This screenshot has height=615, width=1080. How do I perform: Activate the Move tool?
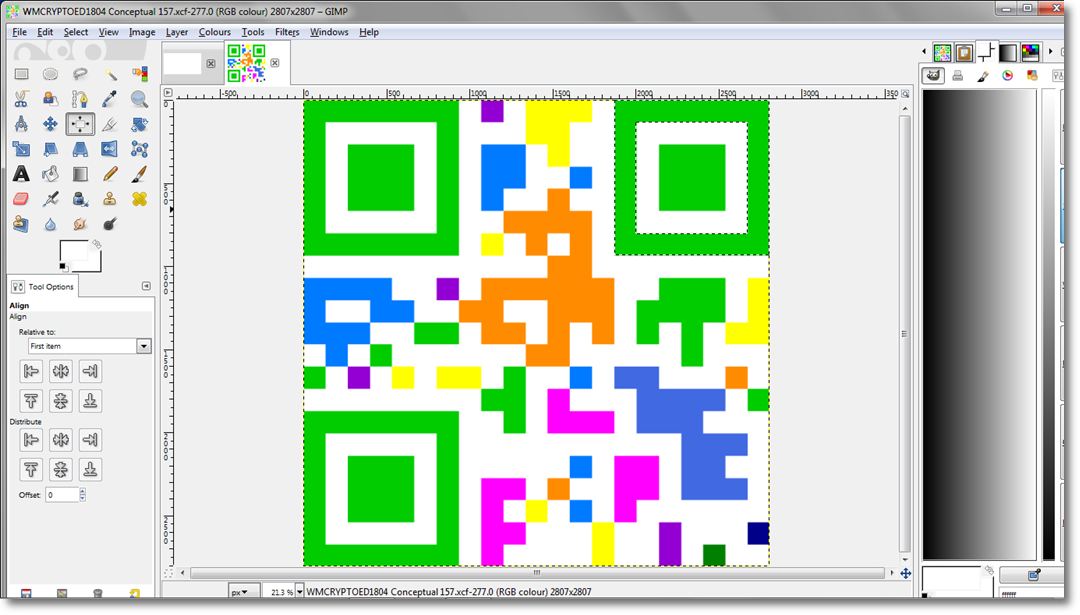[x=50, y=124]
